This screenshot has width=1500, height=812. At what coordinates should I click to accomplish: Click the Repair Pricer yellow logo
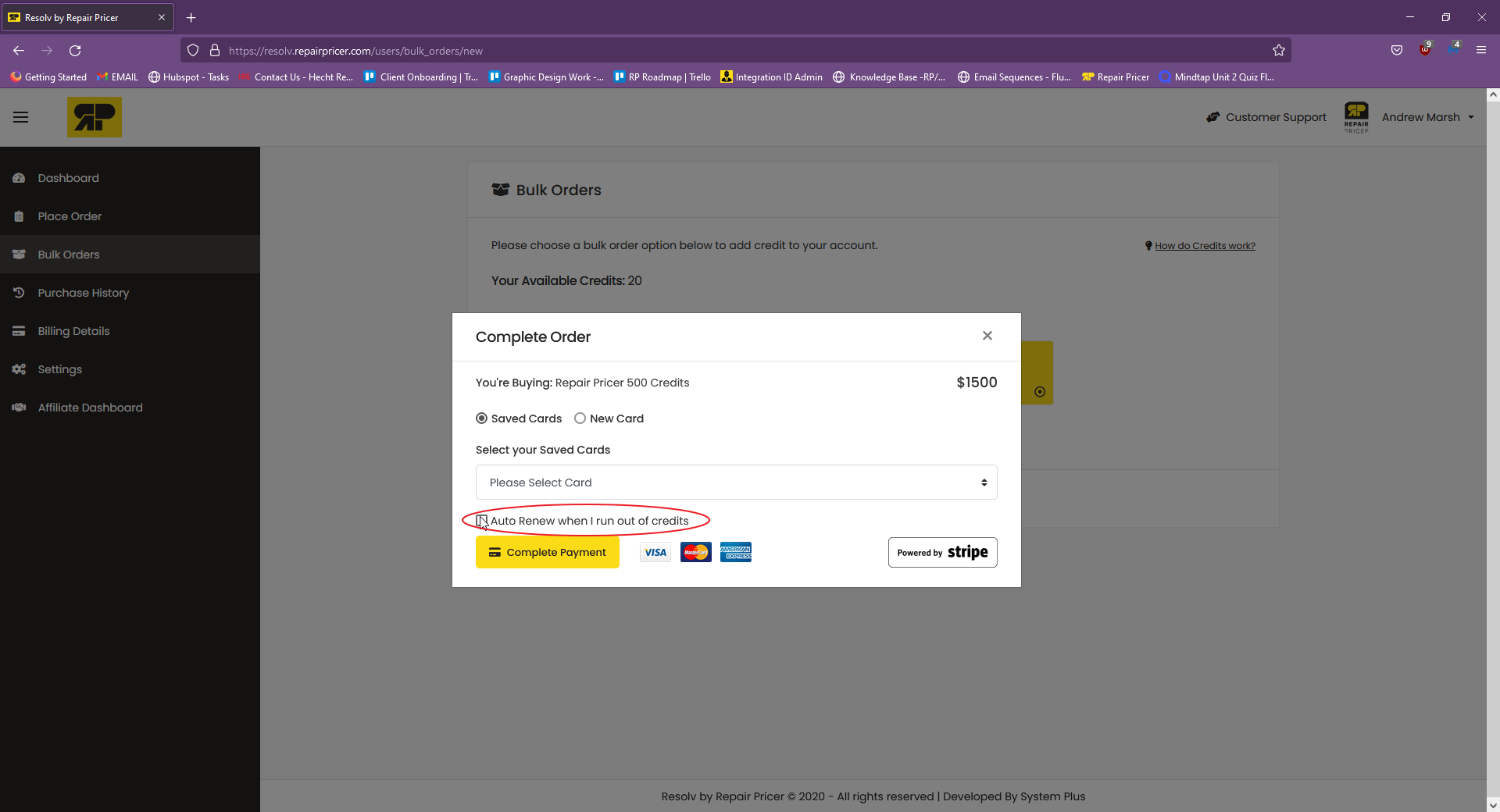[x=95, y=117]
